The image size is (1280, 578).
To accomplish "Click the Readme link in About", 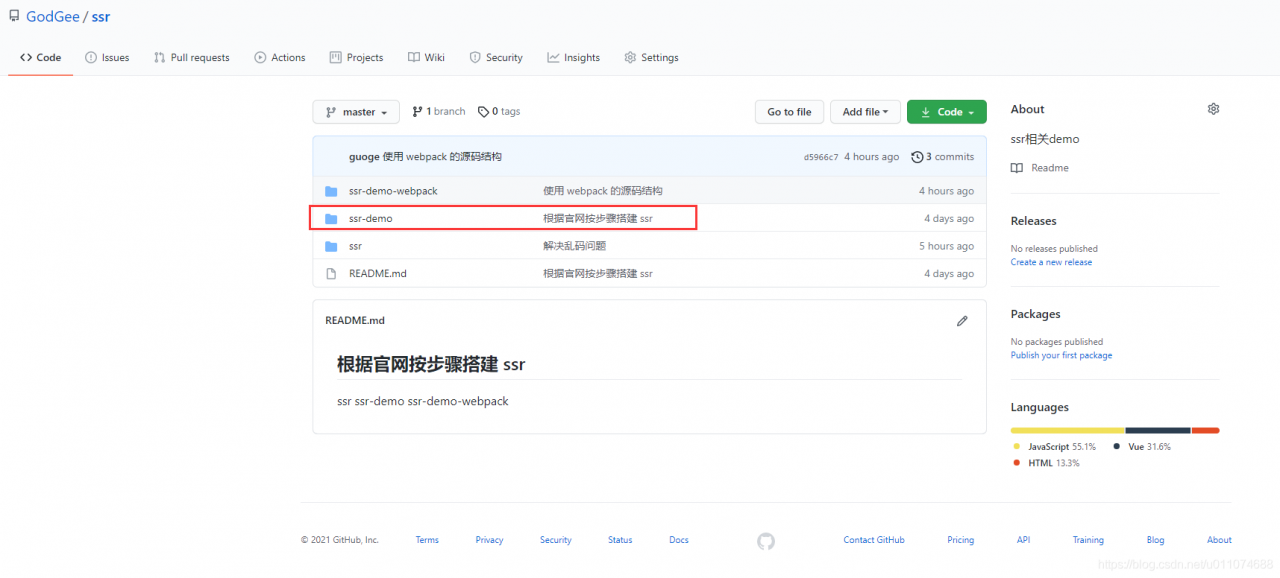I will (1040, 168).
